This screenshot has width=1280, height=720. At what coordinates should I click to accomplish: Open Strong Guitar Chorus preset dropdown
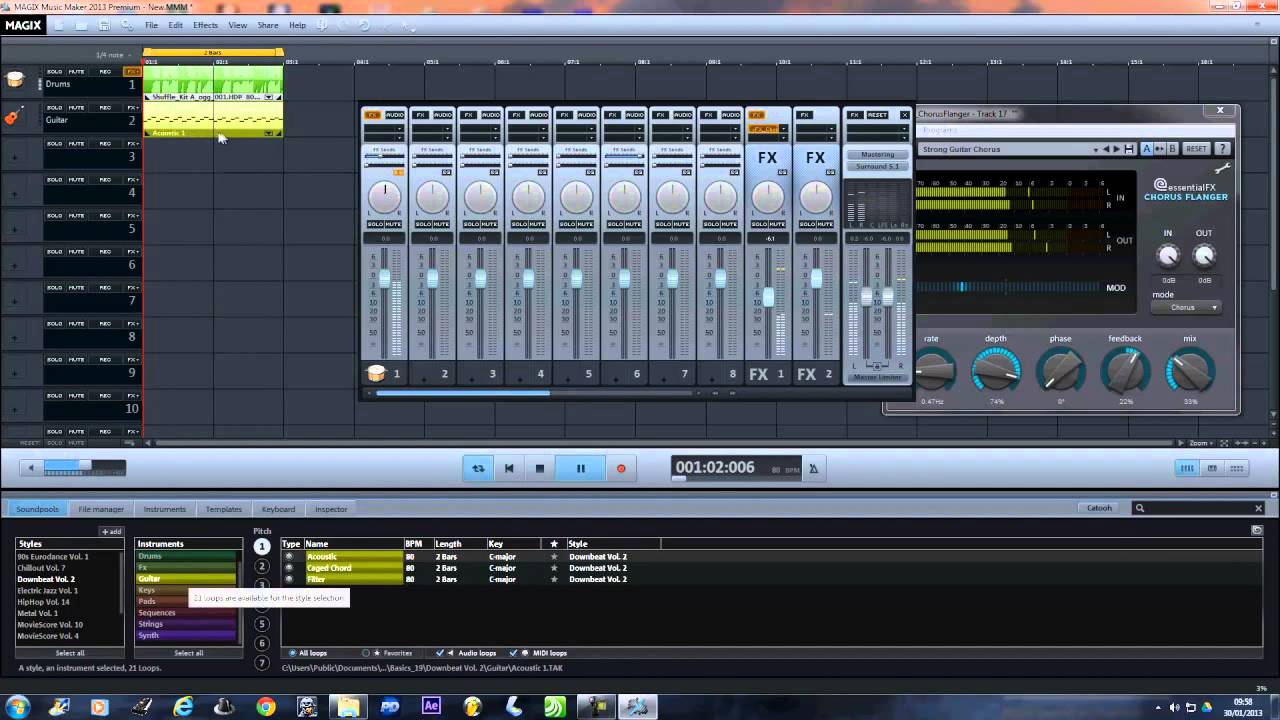point(1096,149)
